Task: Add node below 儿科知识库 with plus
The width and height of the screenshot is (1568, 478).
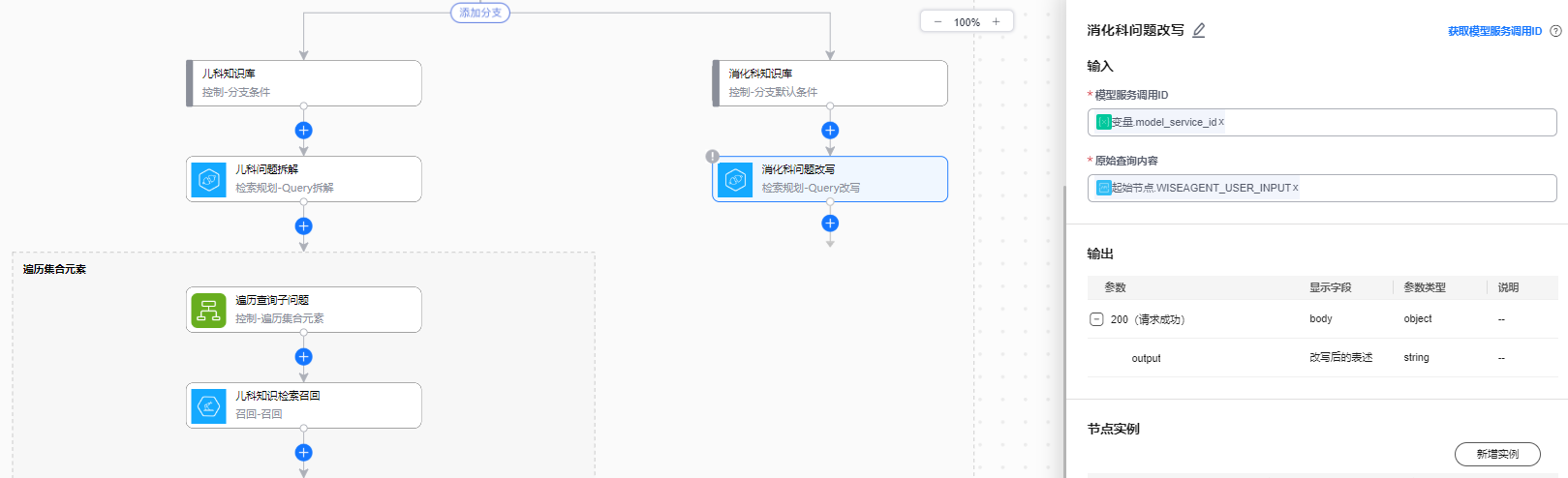Action: (x=303, y=131)
